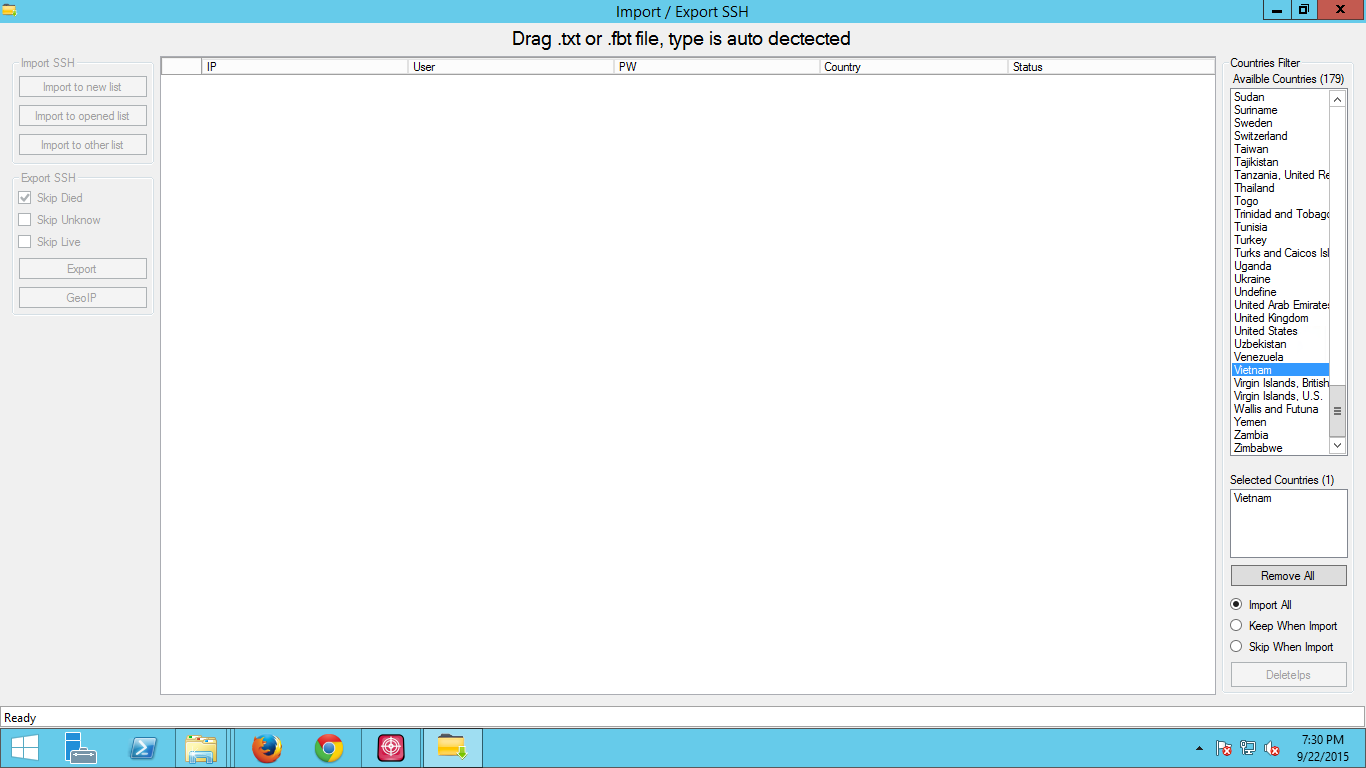Viewport: 1366px width, 768px height.
Task: Click the Ready status bar text
Action: click(20, 718)
